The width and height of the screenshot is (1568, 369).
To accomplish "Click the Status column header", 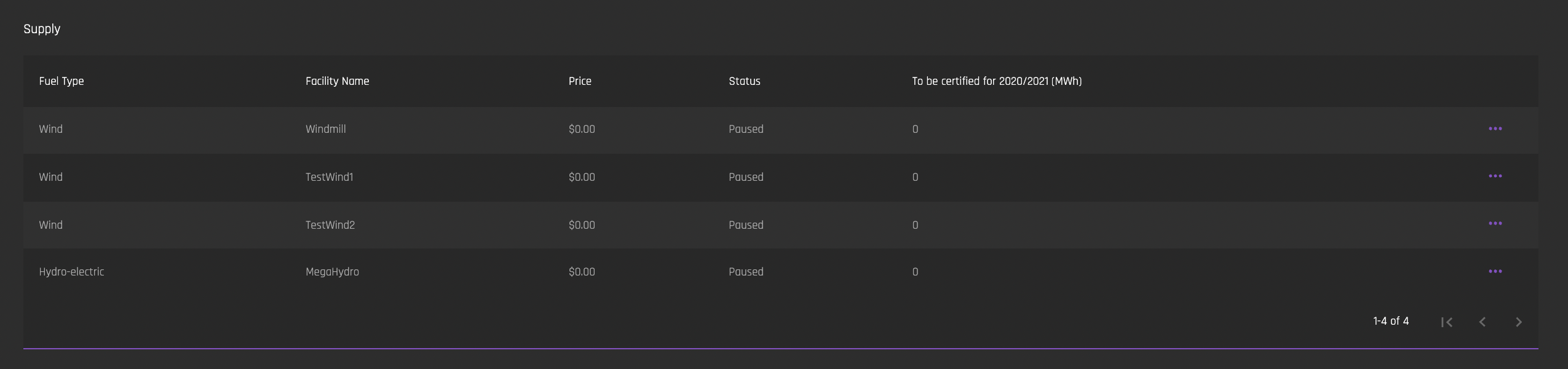I will point(745,81).
